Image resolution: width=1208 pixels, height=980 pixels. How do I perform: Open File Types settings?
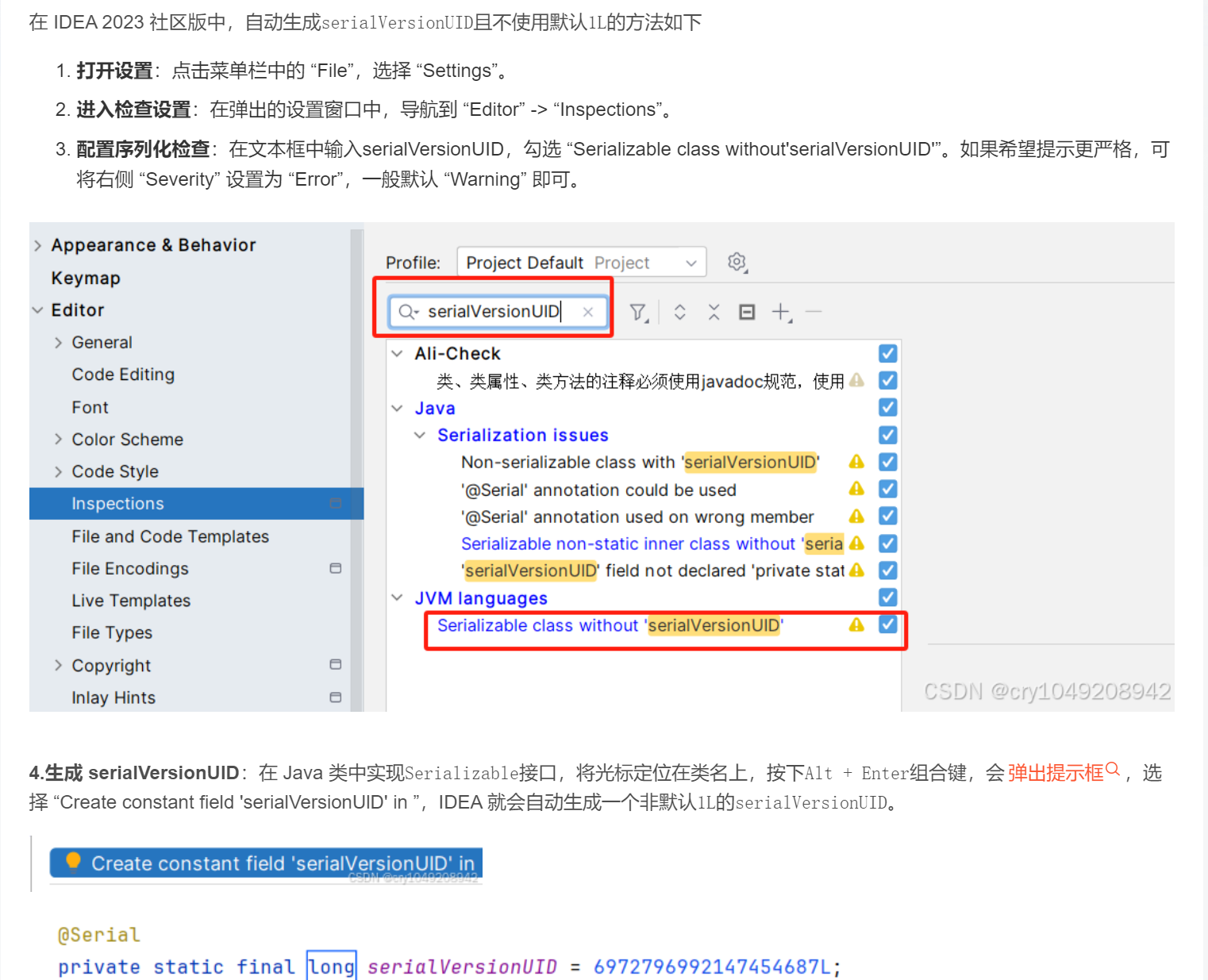(112, 633)
